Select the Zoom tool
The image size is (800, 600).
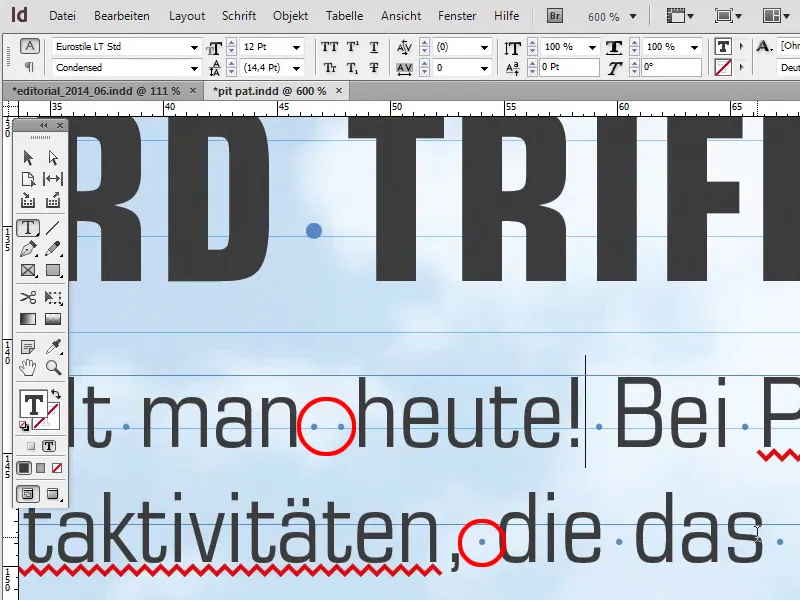pyautogui.click(x=53, y=368)
